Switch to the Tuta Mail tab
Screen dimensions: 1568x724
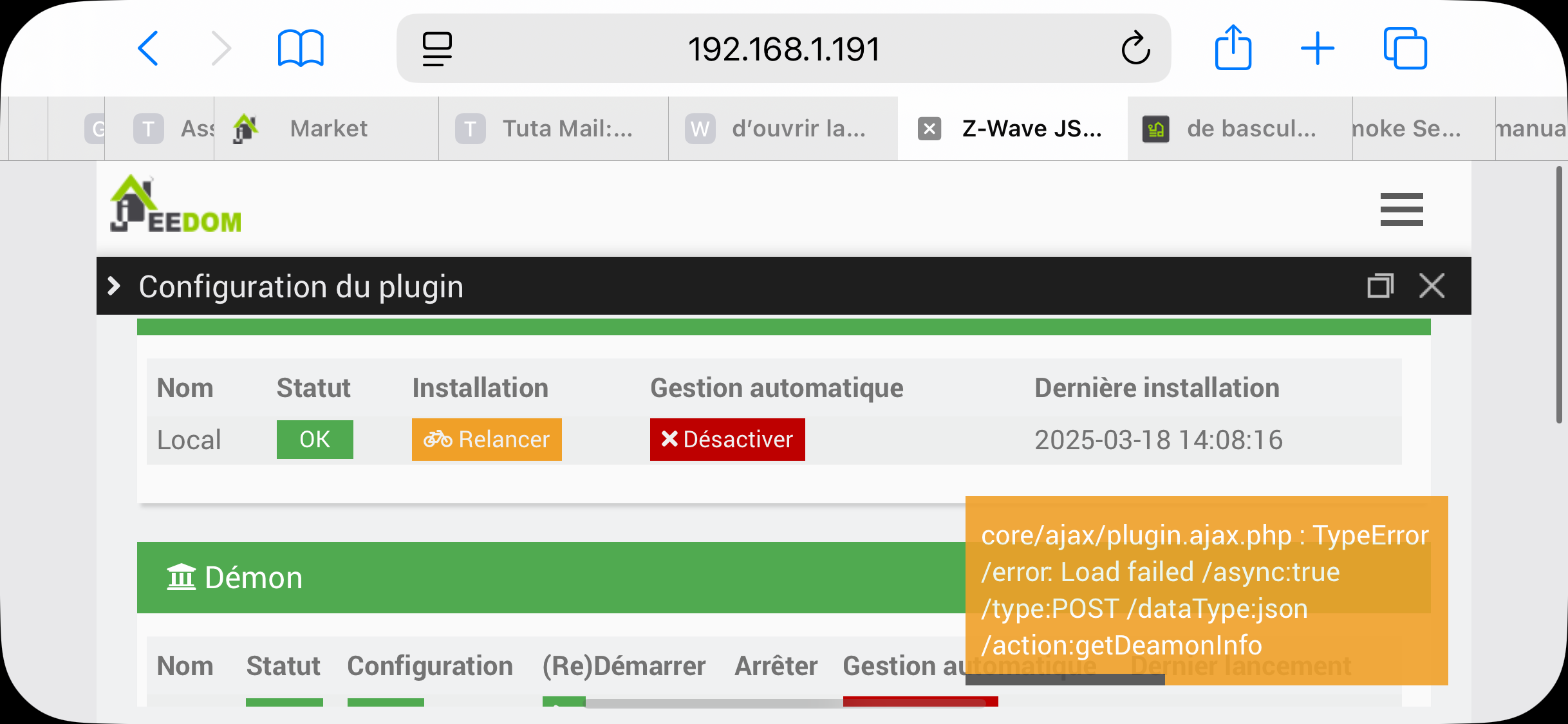coord(566,129)
